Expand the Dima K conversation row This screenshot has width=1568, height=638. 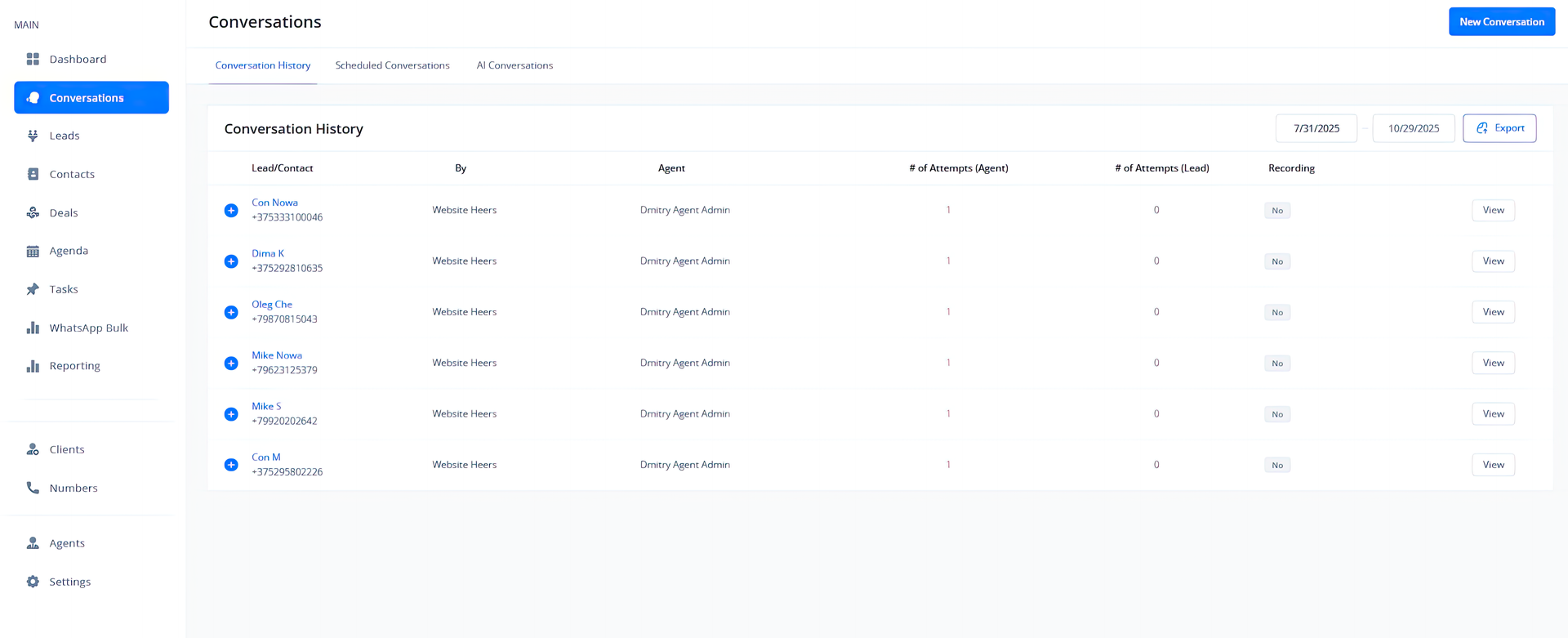[231, 261]
